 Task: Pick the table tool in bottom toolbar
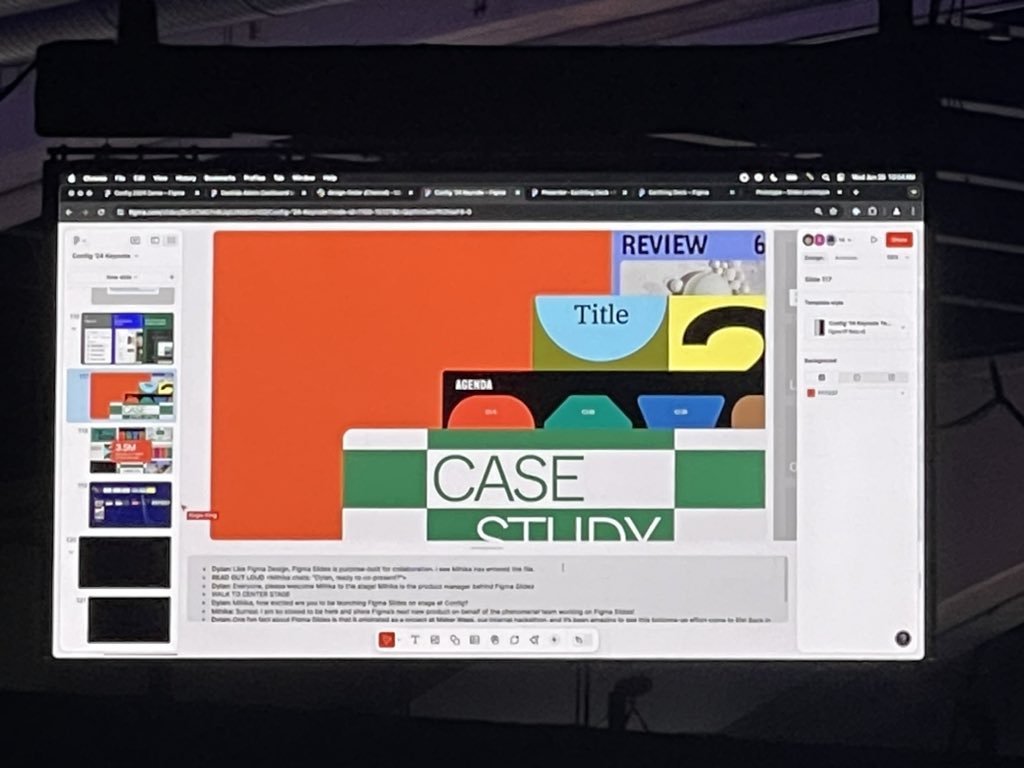[x=475, y=640]
